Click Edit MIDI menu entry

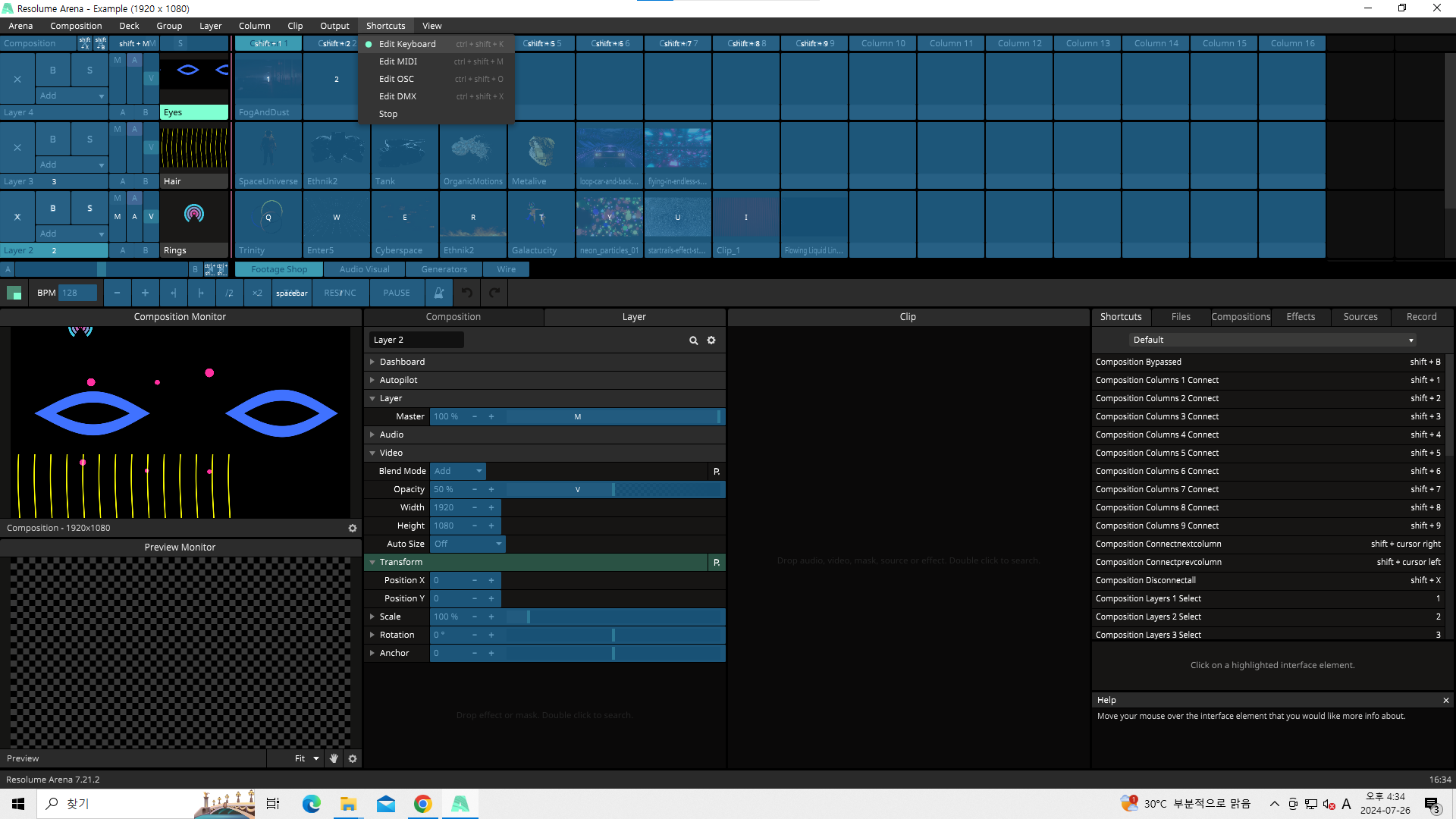tap(398, 61)
